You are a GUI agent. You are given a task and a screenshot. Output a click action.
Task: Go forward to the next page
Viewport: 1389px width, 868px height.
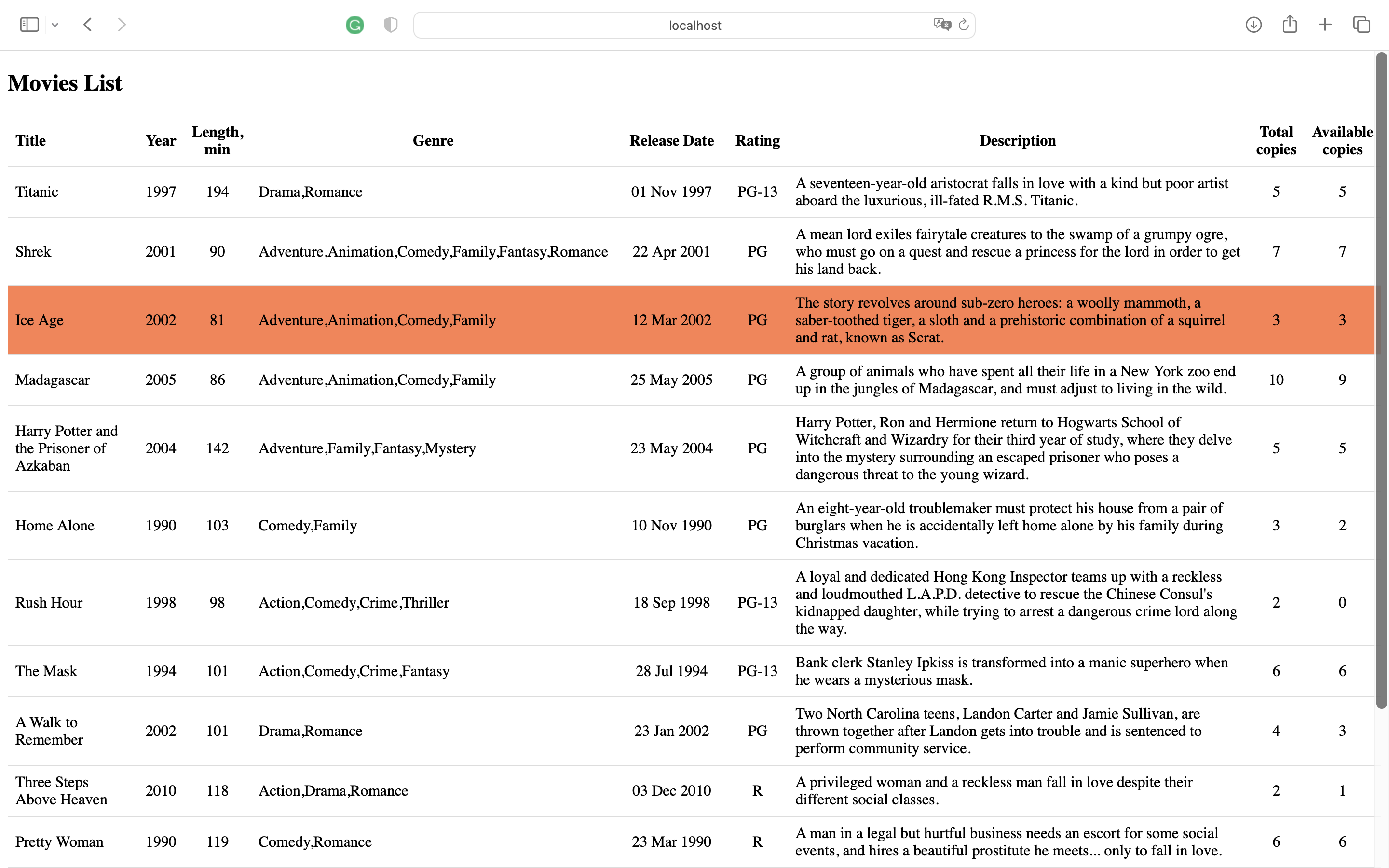point(122,25)
